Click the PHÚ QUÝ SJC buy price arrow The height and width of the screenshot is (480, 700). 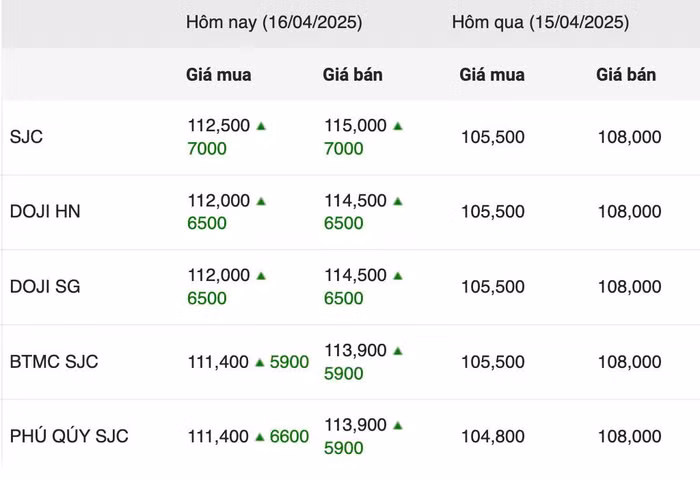[x=259, y=437]
